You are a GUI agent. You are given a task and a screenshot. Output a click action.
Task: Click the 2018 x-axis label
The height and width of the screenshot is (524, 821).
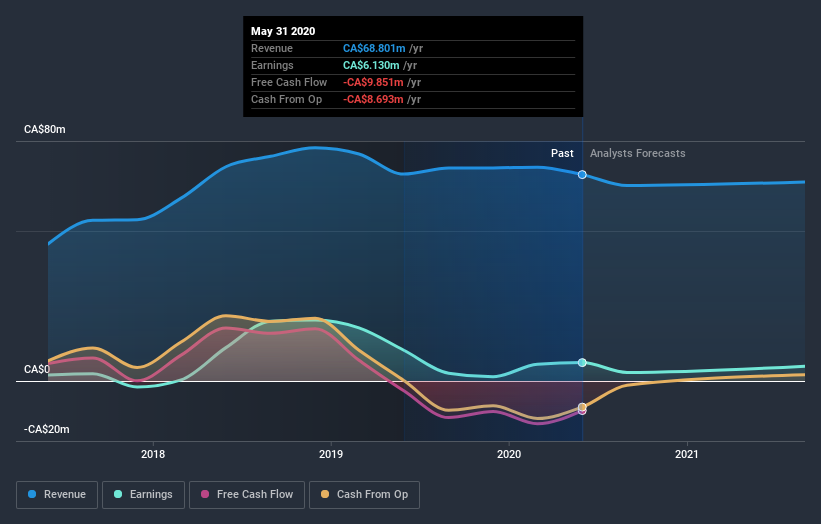[153, 454]
